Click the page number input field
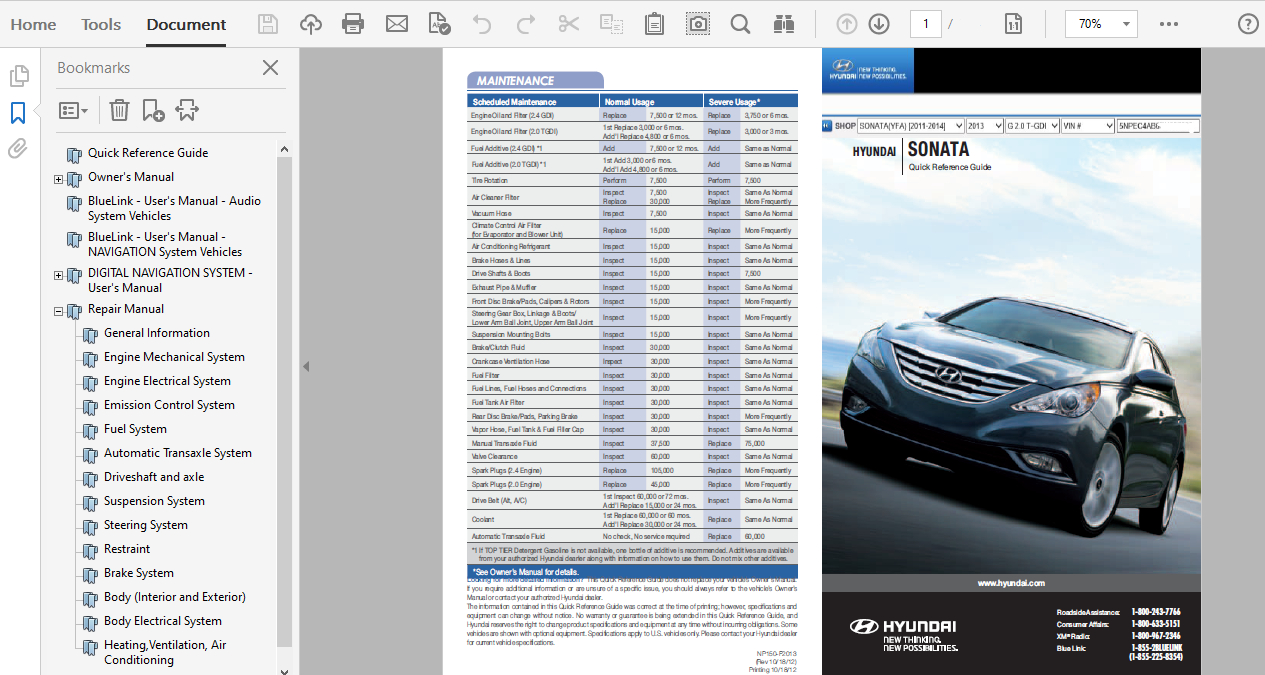Viewport: 1265px width, 675px height. point(925,24)
